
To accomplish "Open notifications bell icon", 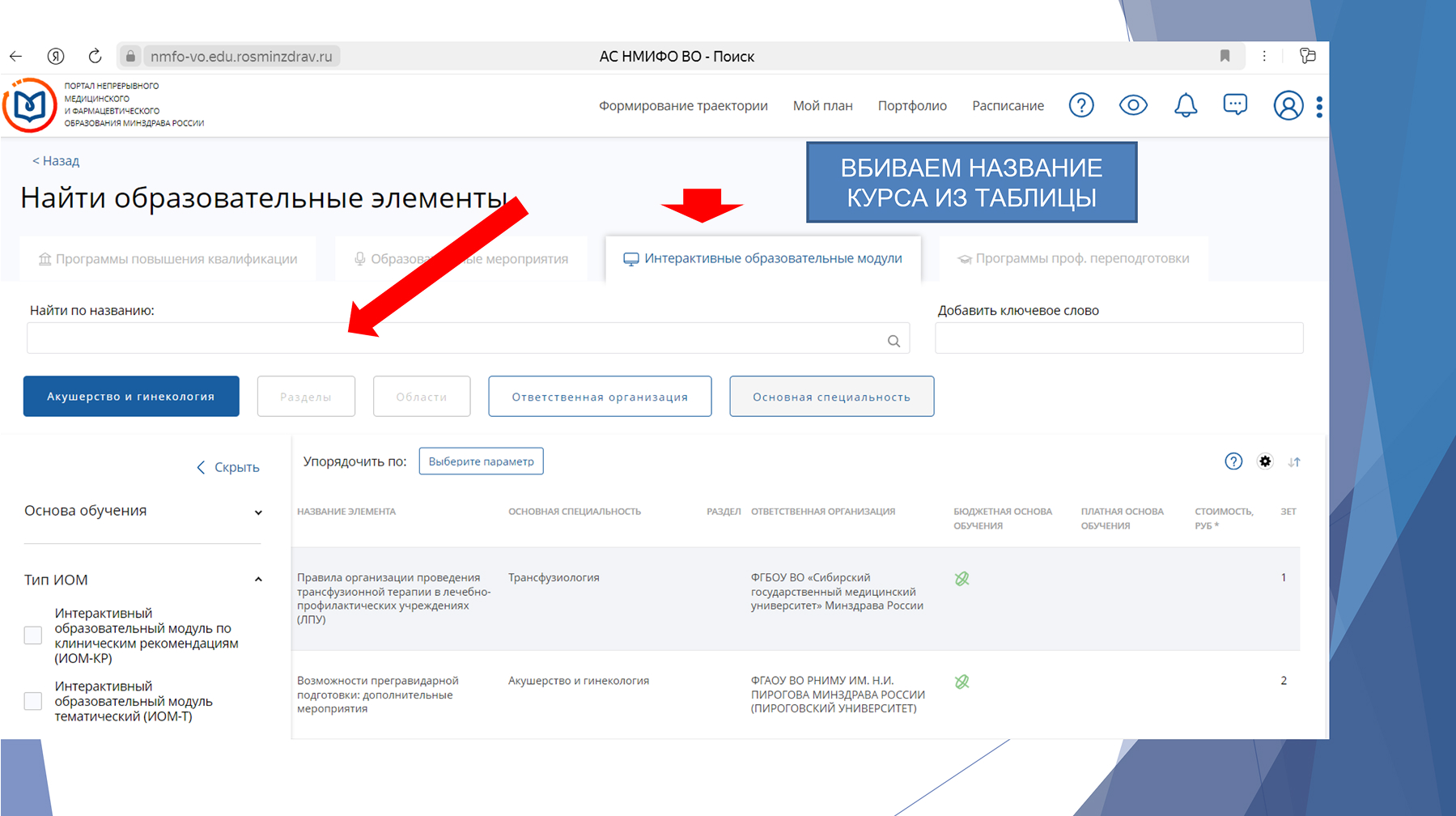I will coord(1186,105).
